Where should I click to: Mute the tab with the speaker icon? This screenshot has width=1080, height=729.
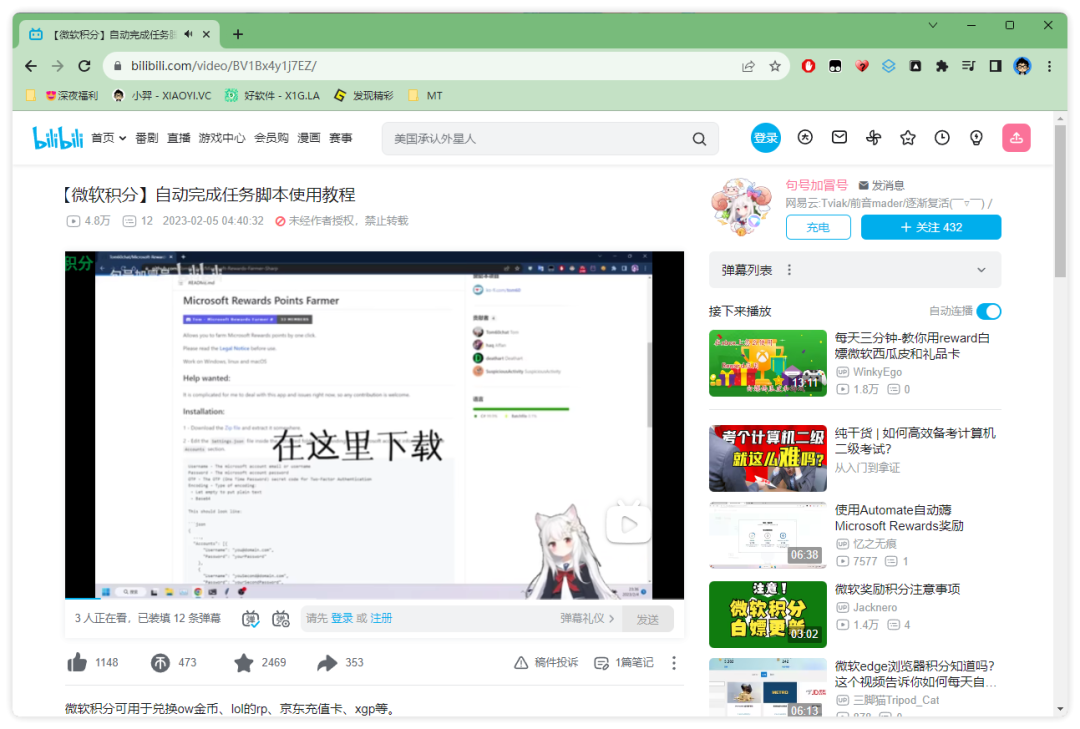tap(188, 34)
